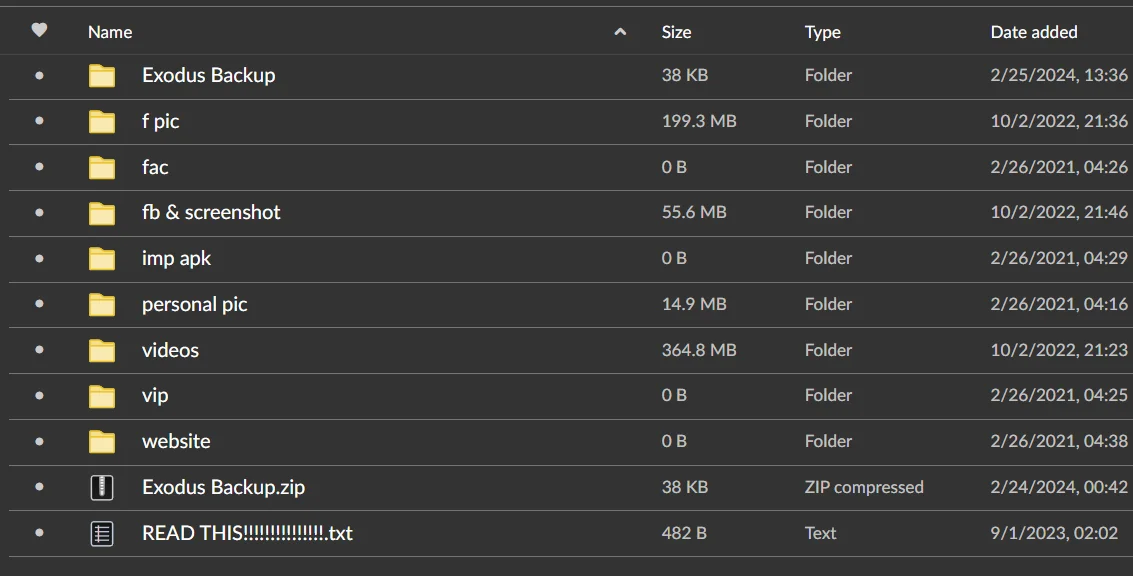Click the Exodus Backup.zip archive icon
1133x576 pixels.
click(x=102, y=487)
